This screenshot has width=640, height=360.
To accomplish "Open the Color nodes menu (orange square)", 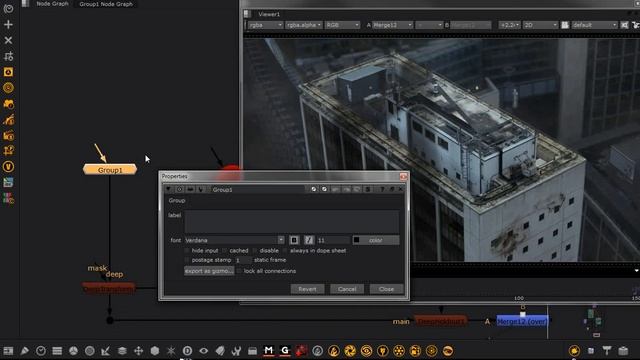I will point(8,72).
